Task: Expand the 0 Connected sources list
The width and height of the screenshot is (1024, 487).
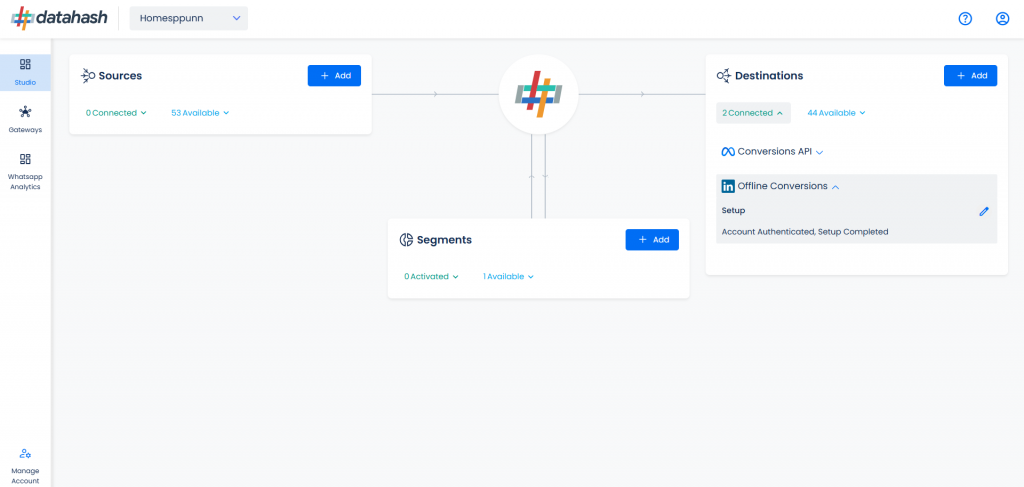Action: pyautogui.click(x=116, y=113)
